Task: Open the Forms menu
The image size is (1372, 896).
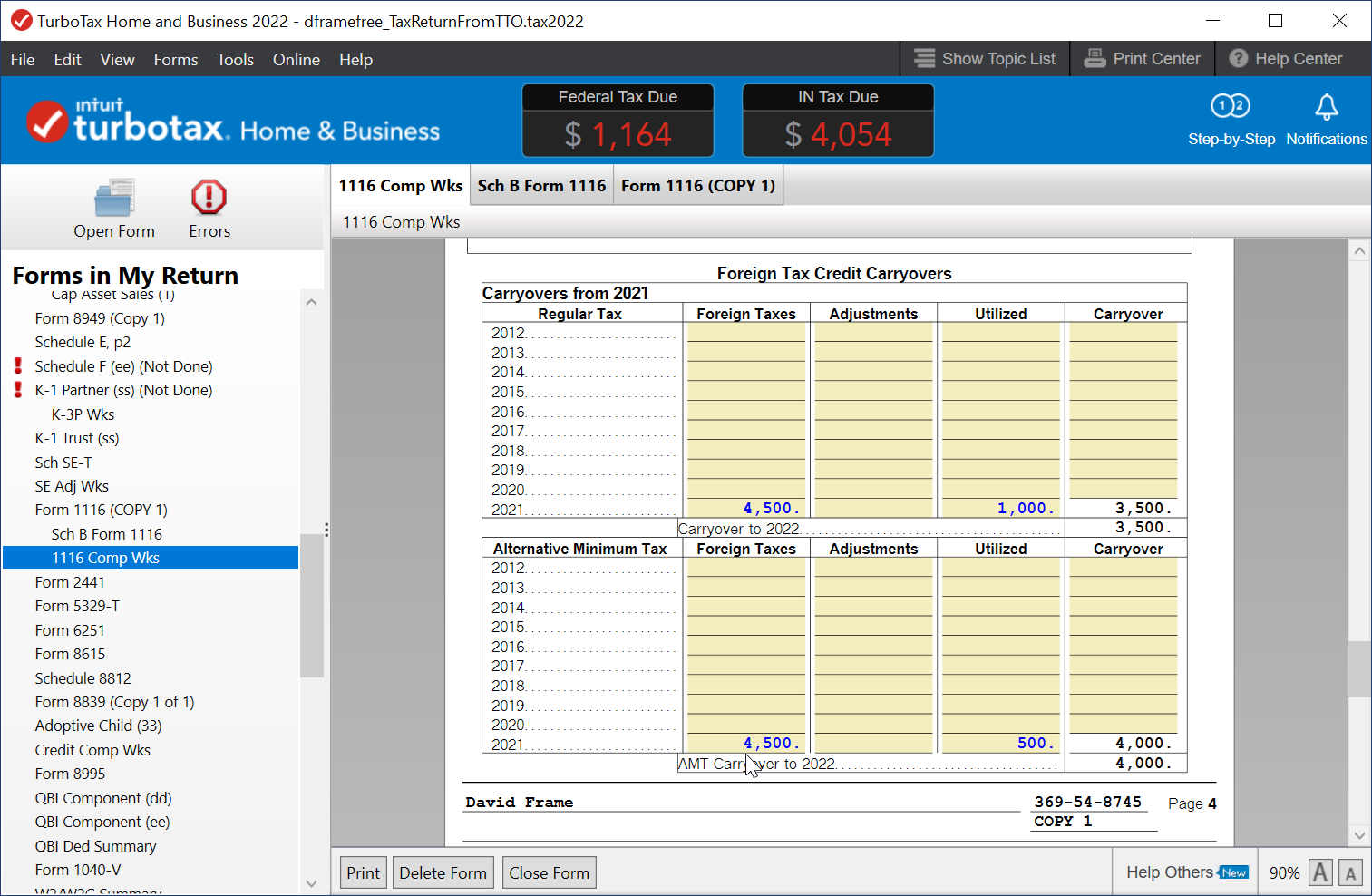Action: pyautogui.click(x=176, y=60)
